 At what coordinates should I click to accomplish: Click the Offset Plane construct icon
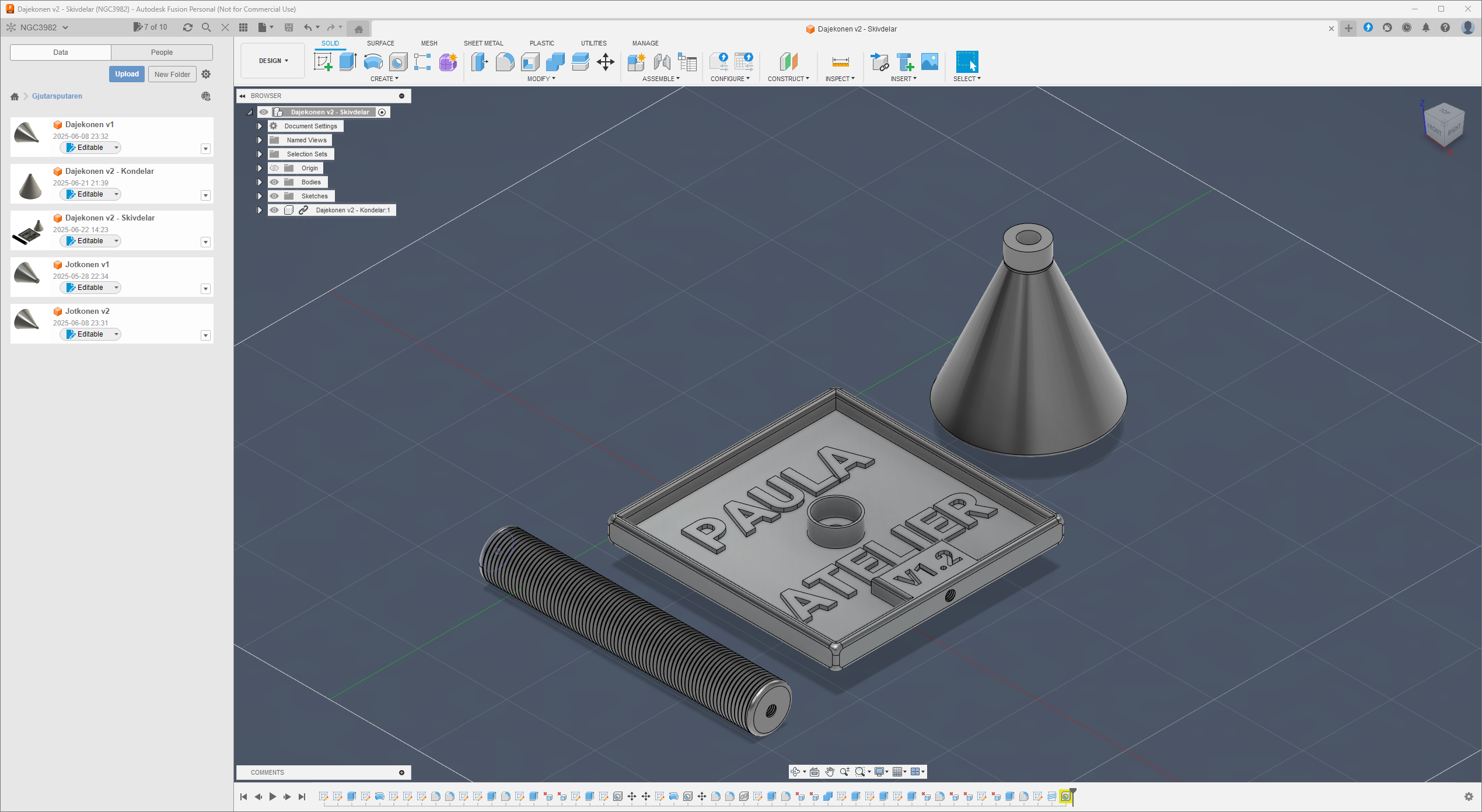(x=789, y=62)
